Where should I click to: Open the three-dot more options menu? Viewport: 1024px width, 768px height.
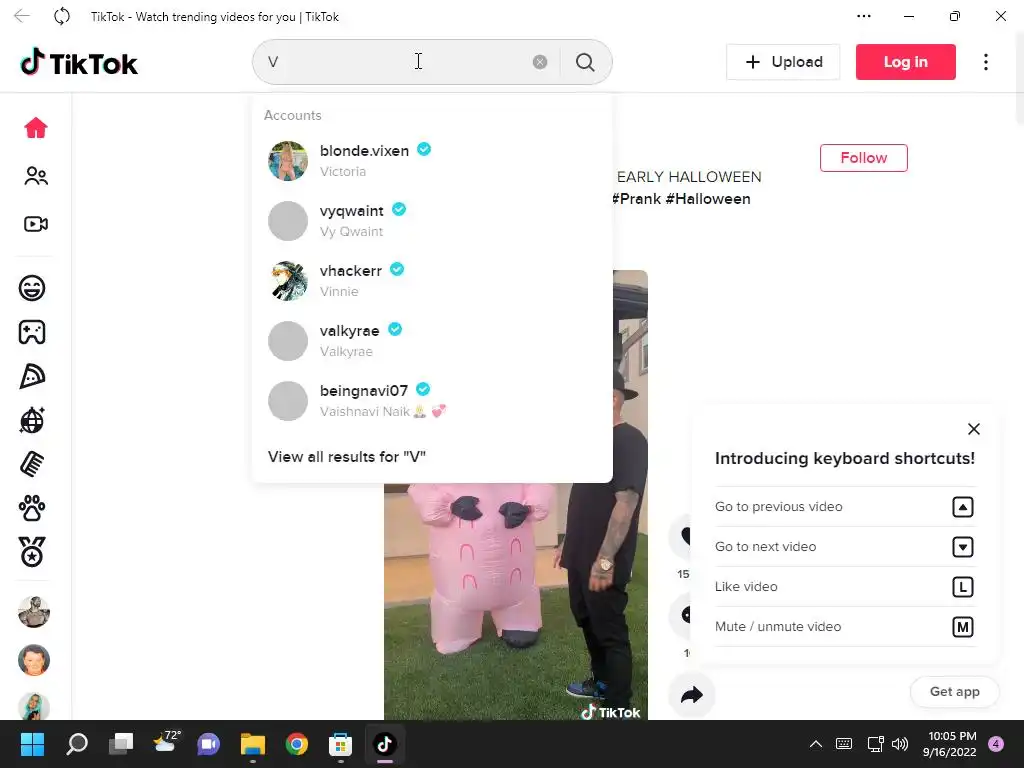click(x=985, y=62)
